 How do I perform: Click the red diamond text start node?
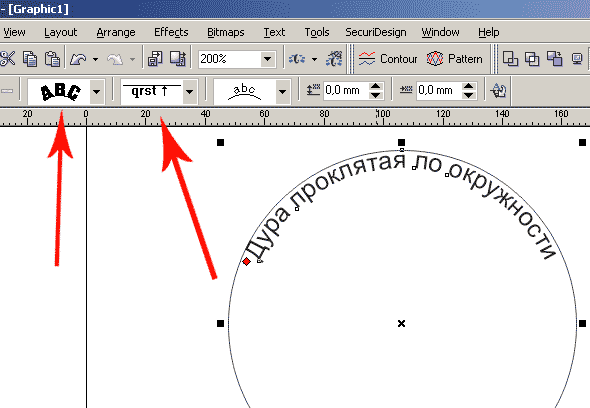click(246, 261)
